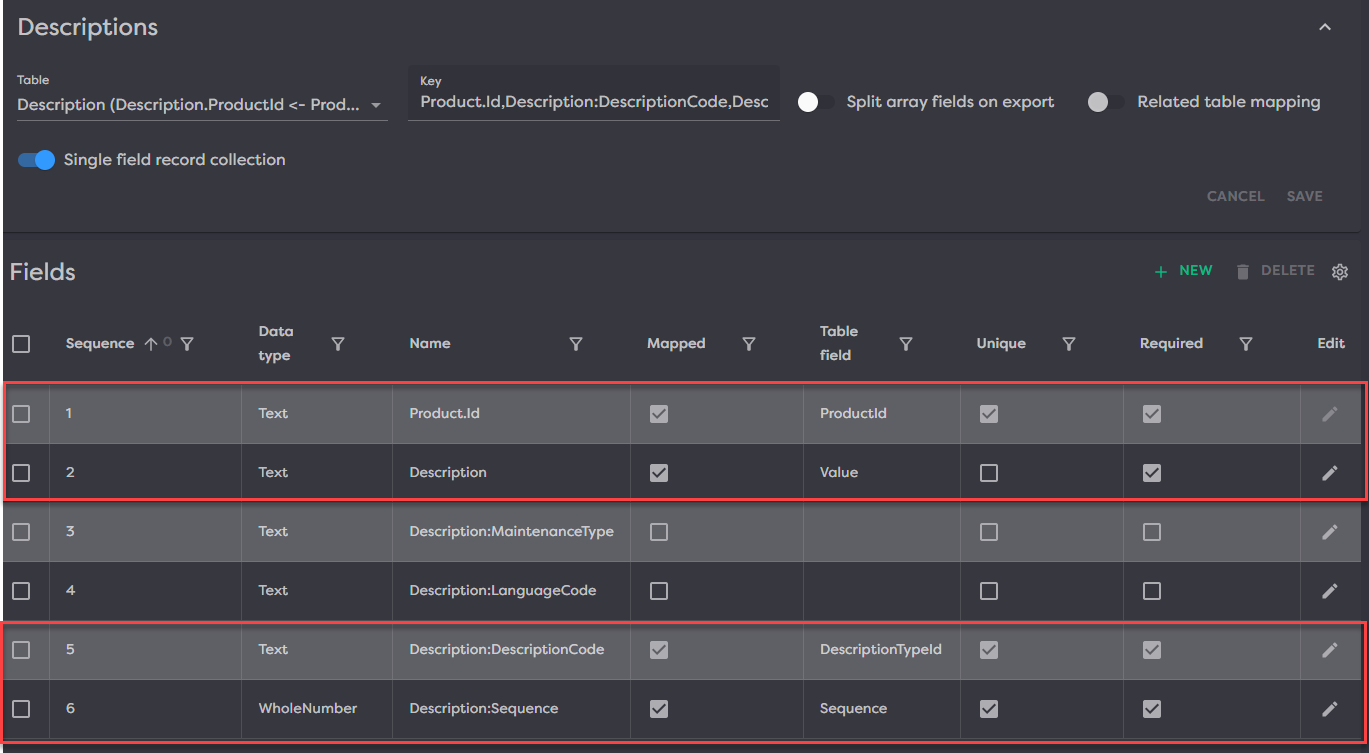Open filter for the Mapped column

(x=749, y=344)
